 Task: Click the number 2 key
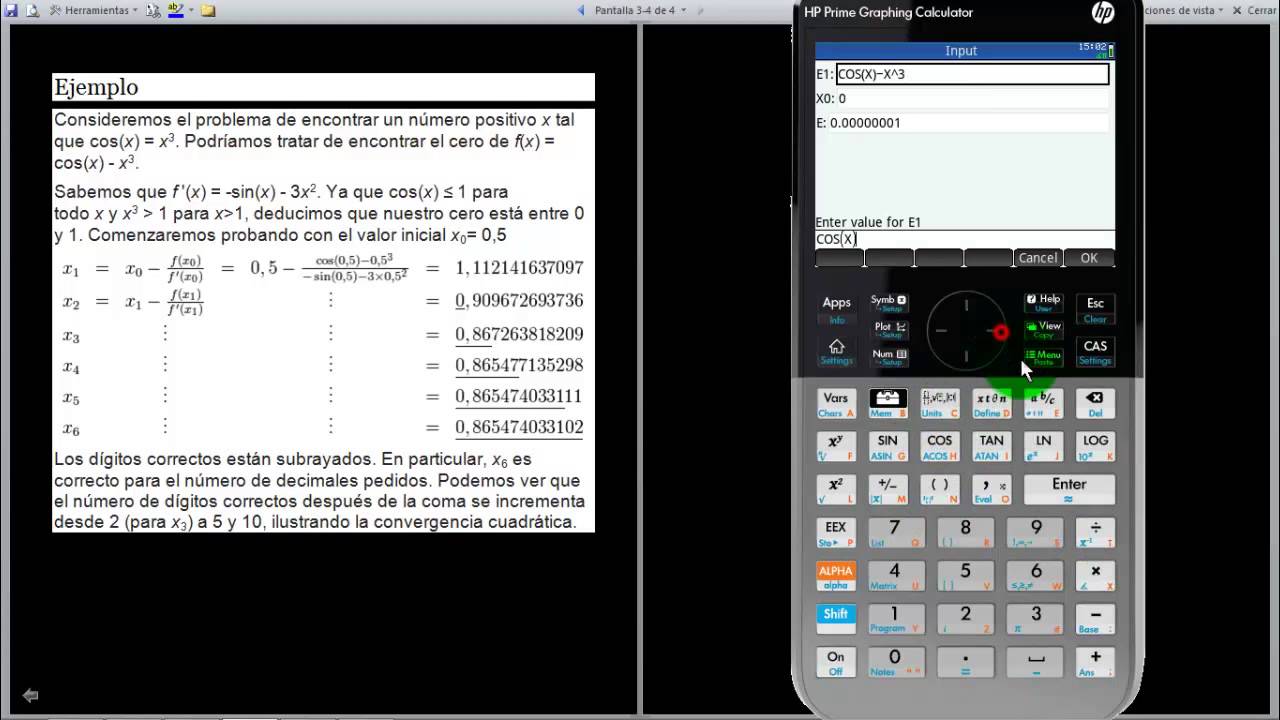(x=965, y=618)
